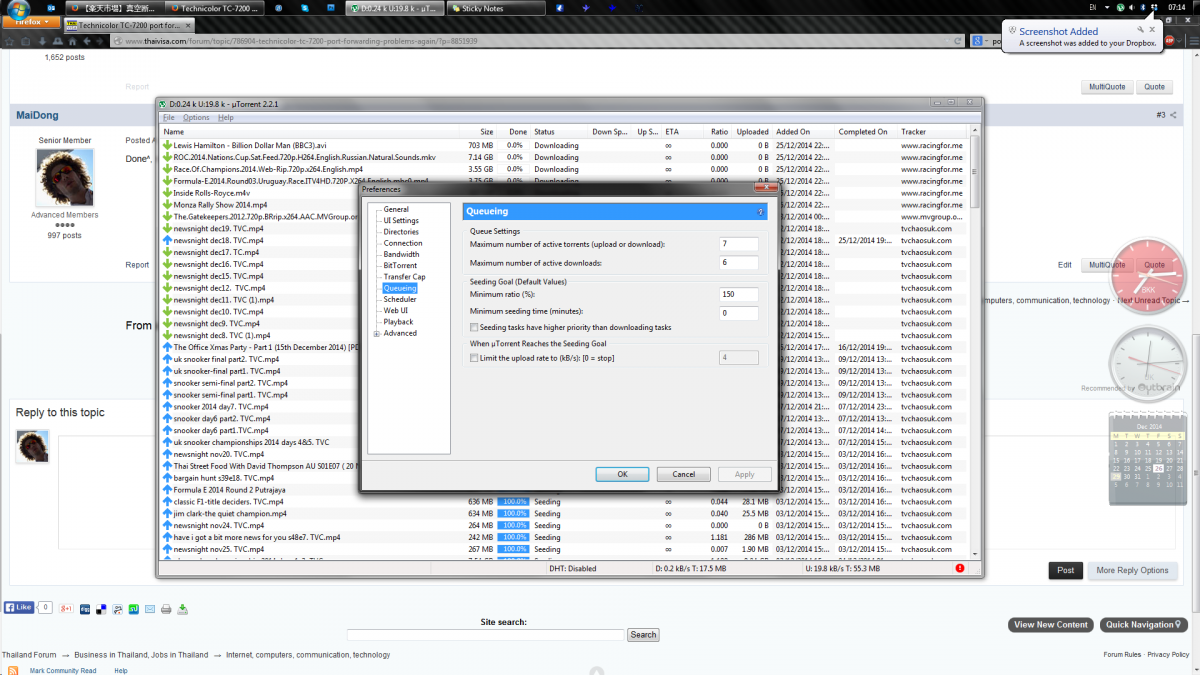1200x675 pixels.
Task: Click the Cancel button in Preferences
Action: pyautogui.click(x=683, y=474)
